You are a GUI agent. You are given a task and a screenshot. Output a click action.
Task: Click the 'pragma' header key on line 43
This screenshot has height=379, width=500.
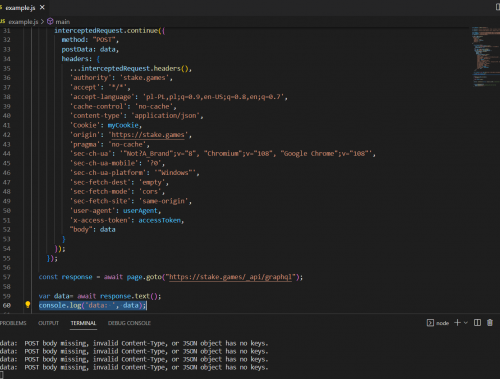click(85, 144)
